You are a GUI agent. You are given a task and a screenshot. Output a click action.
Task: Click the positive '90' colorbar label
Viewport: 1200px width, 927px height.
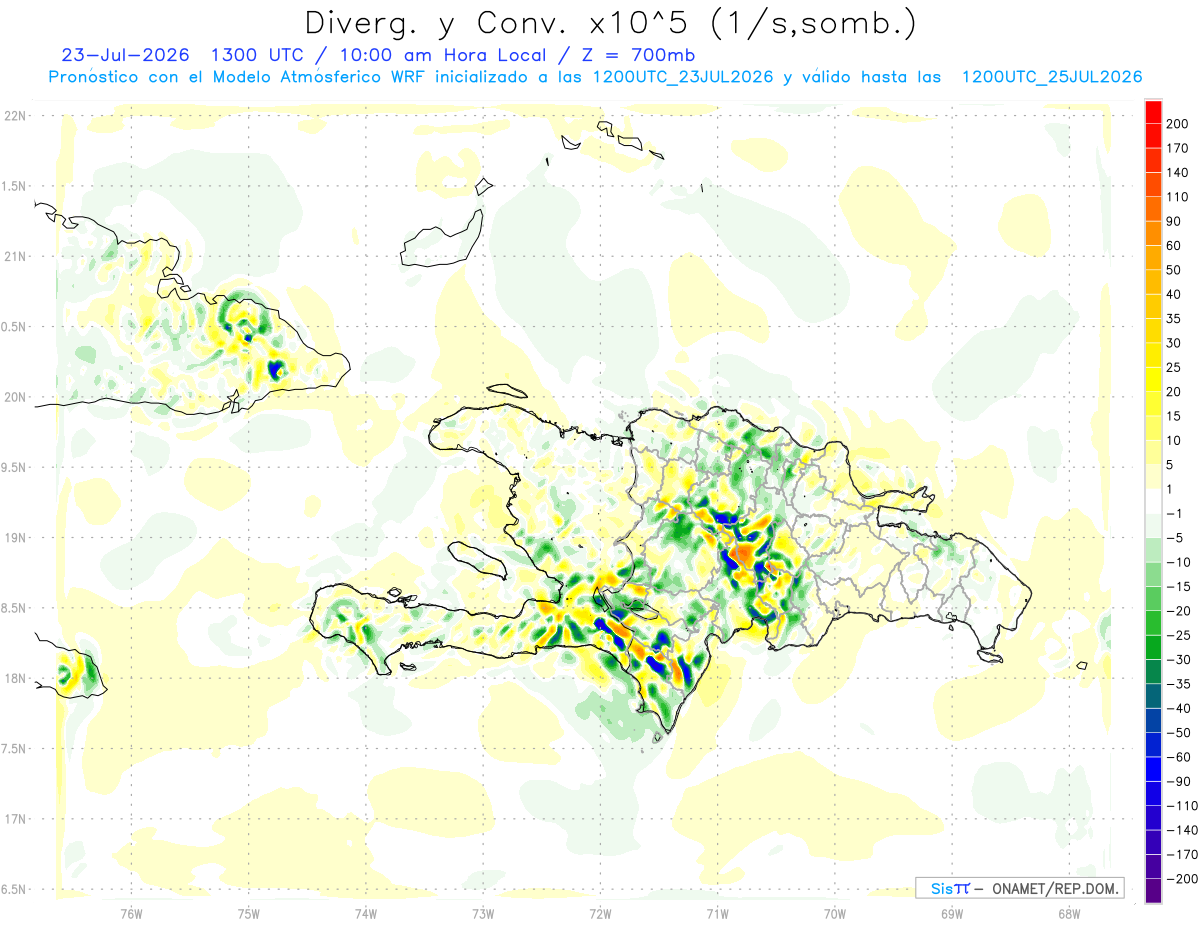[x=1176, y=221]
